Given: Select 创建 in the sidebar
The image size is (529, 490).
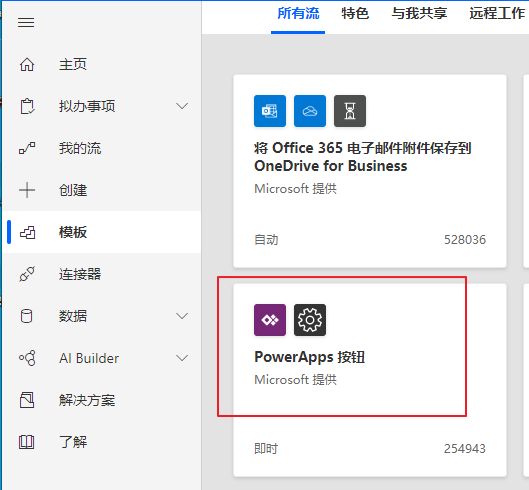Looking at the screenshot, I should pos(73,190).
